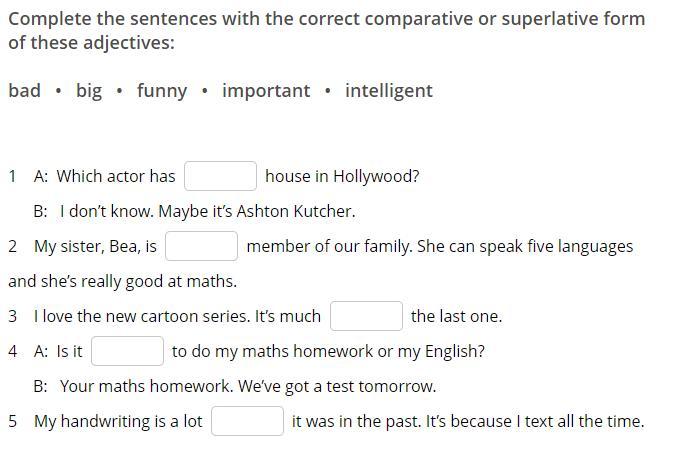The width and height of the screenshot is (675, 466).
Task: Click sentence number 2 beside "My sister, Bea"
Action: coord(13,246)
